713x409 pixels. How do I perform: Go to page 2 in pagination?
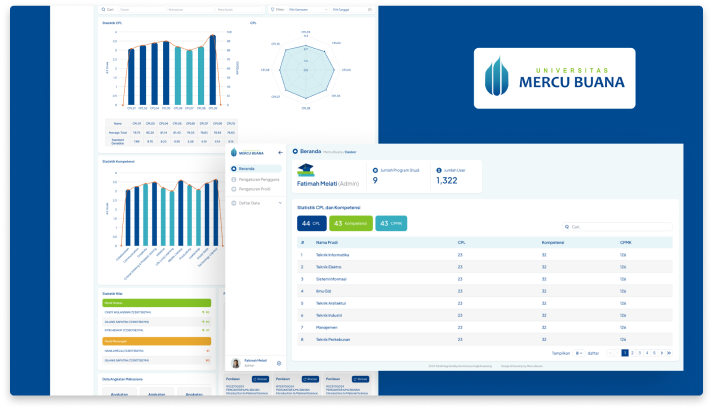[632, 353]
